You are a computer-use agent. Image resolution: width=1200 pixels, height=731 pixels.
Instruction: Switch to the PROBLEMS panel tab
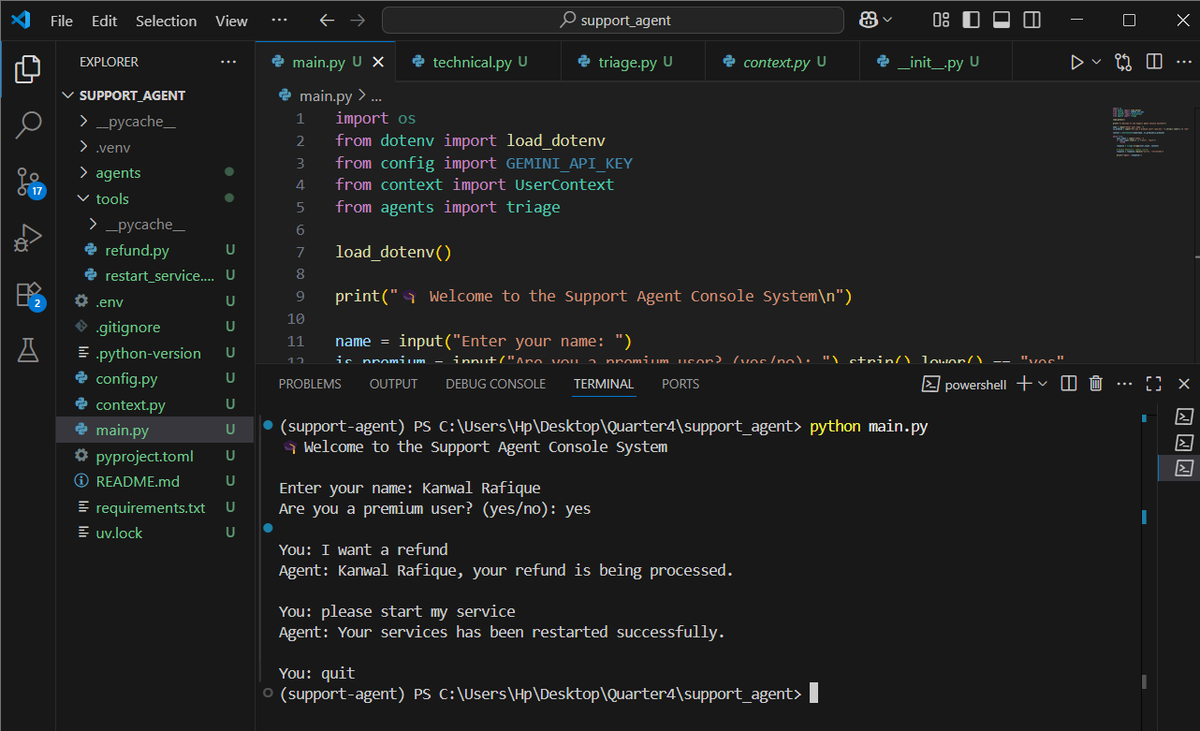pyautogui.click(x=309, y=384)
